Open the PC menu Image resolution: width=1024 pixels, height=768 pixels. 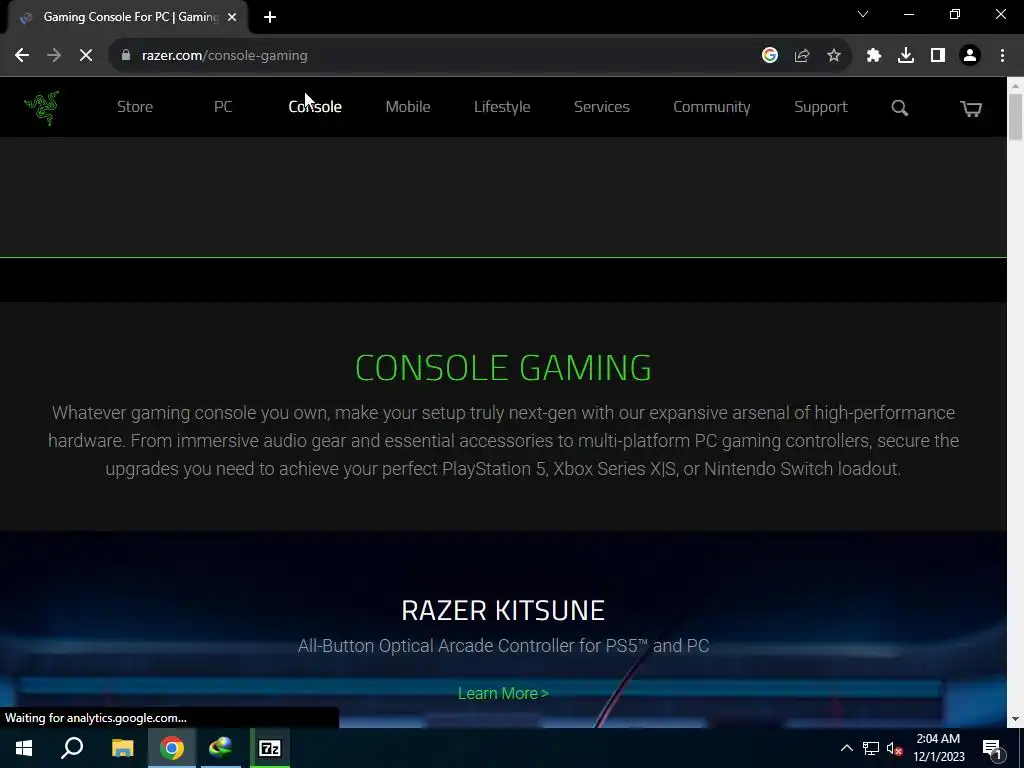coord(223,106)
